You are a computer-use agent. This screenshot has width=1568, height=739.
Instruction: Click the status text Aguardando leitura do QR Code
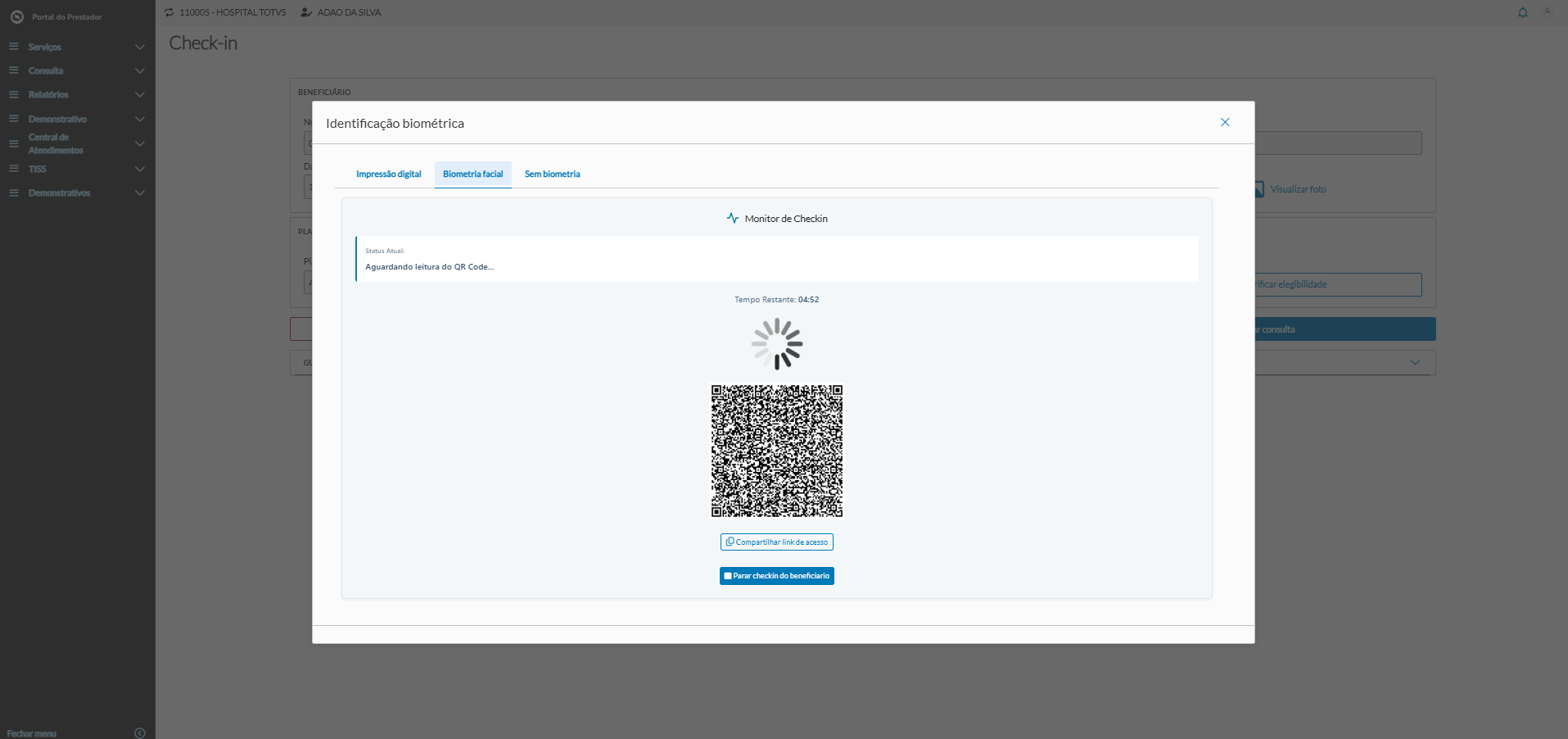point(430,267)
